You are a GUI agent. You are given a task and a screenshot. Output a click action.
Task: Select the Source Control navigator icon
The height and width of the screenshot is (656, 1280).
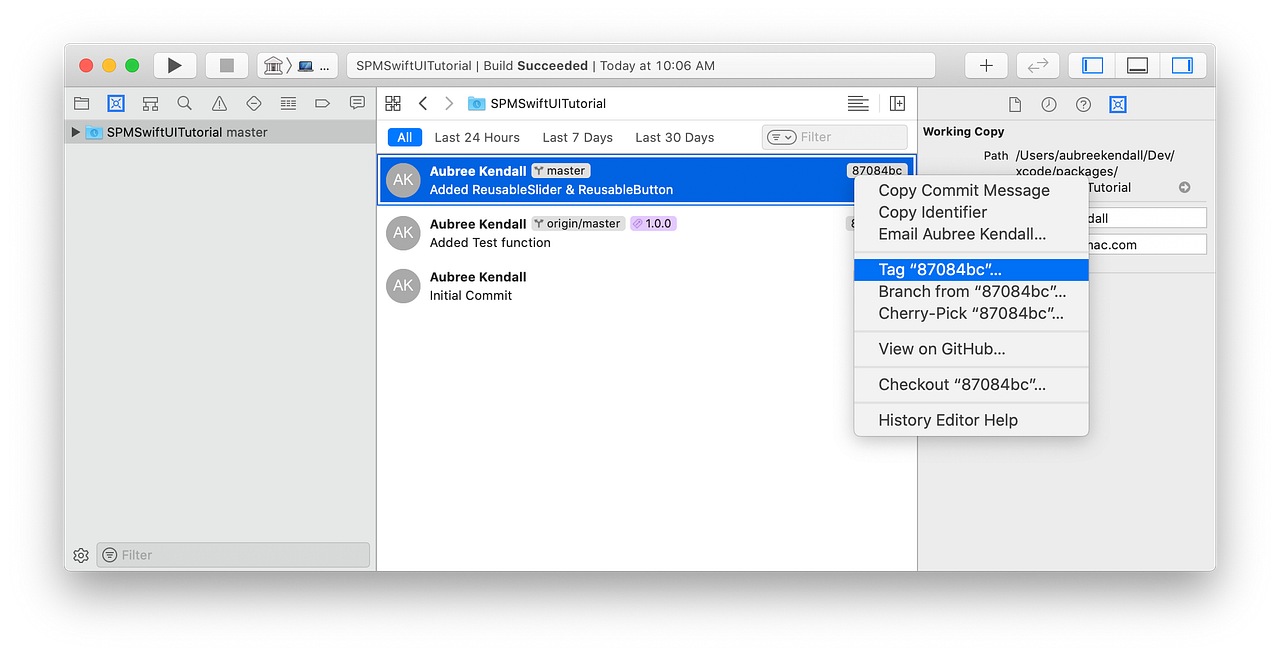click(116, 103)
